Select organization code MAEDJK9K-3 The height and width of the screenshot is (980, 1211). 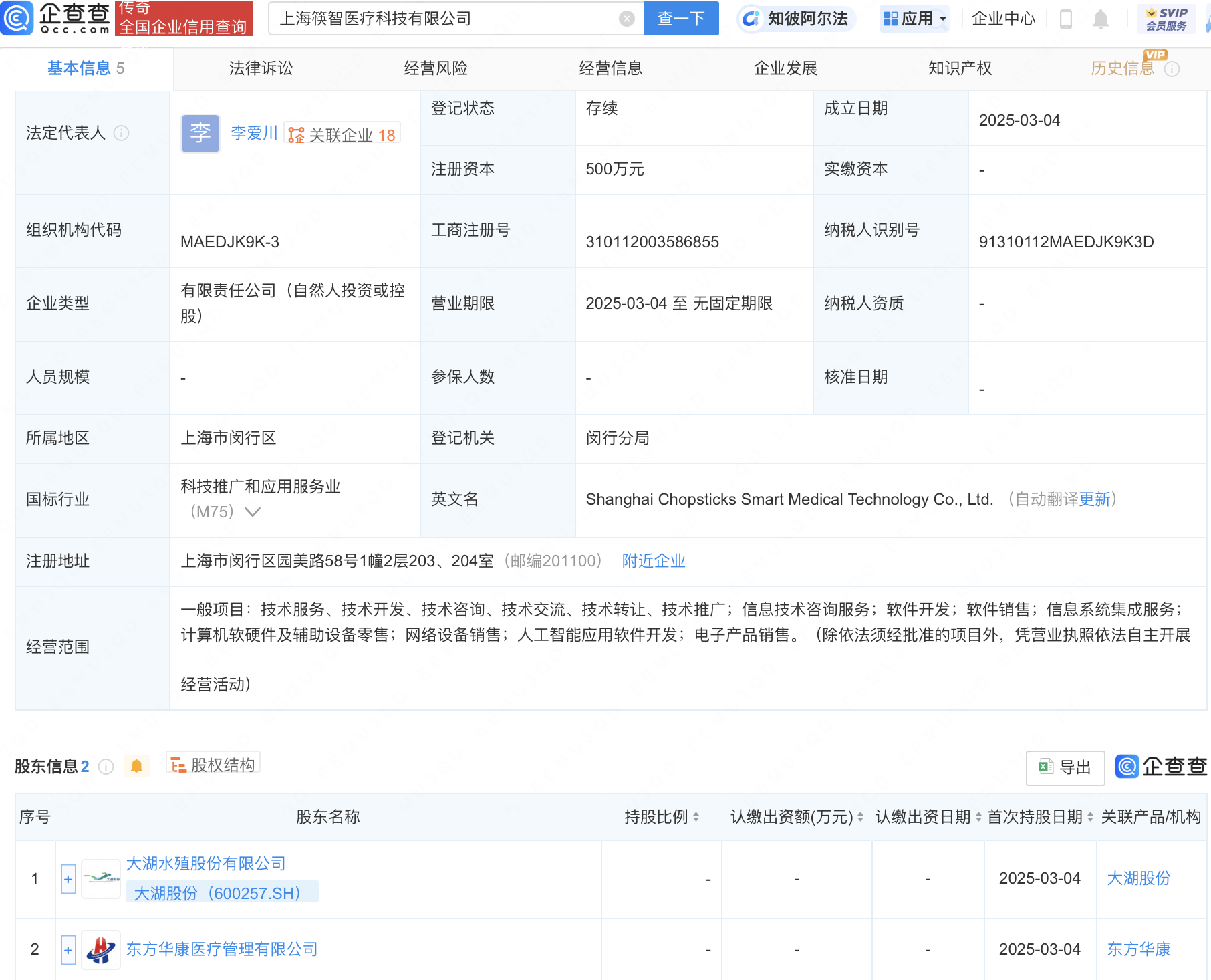tap(230, 242)
